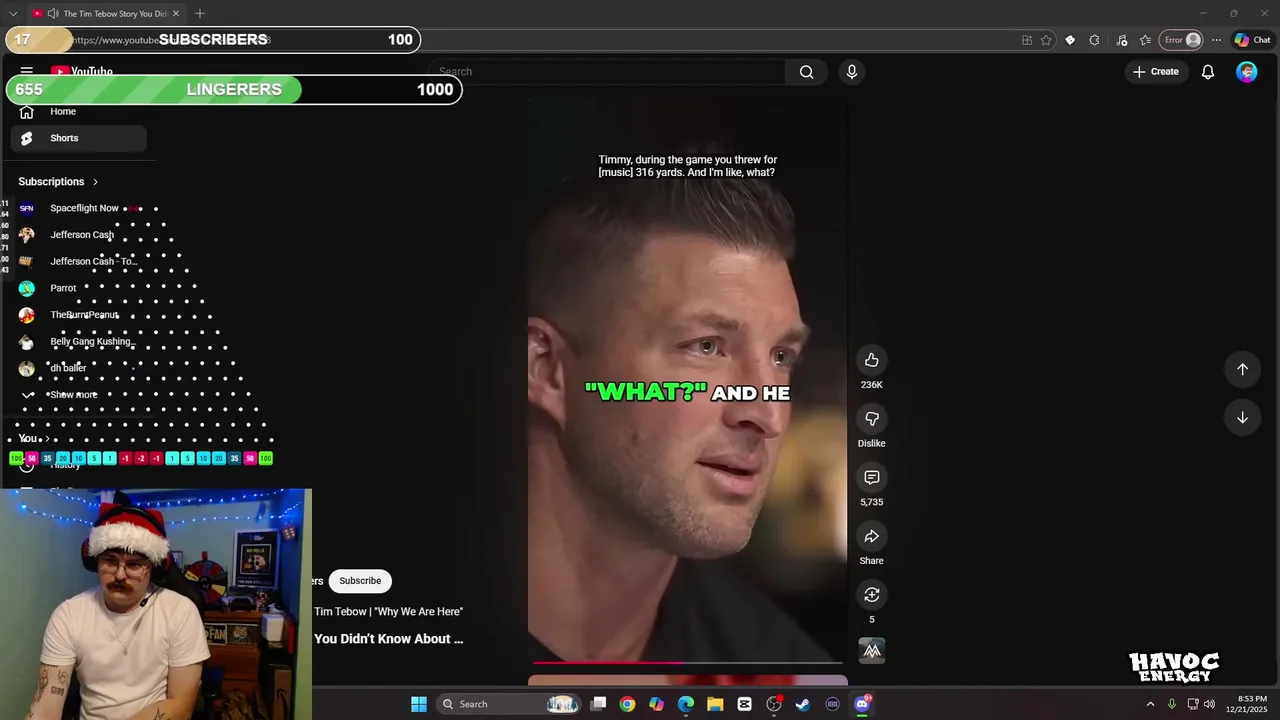Click the YouTube search magnifier button

coord(806,72)
